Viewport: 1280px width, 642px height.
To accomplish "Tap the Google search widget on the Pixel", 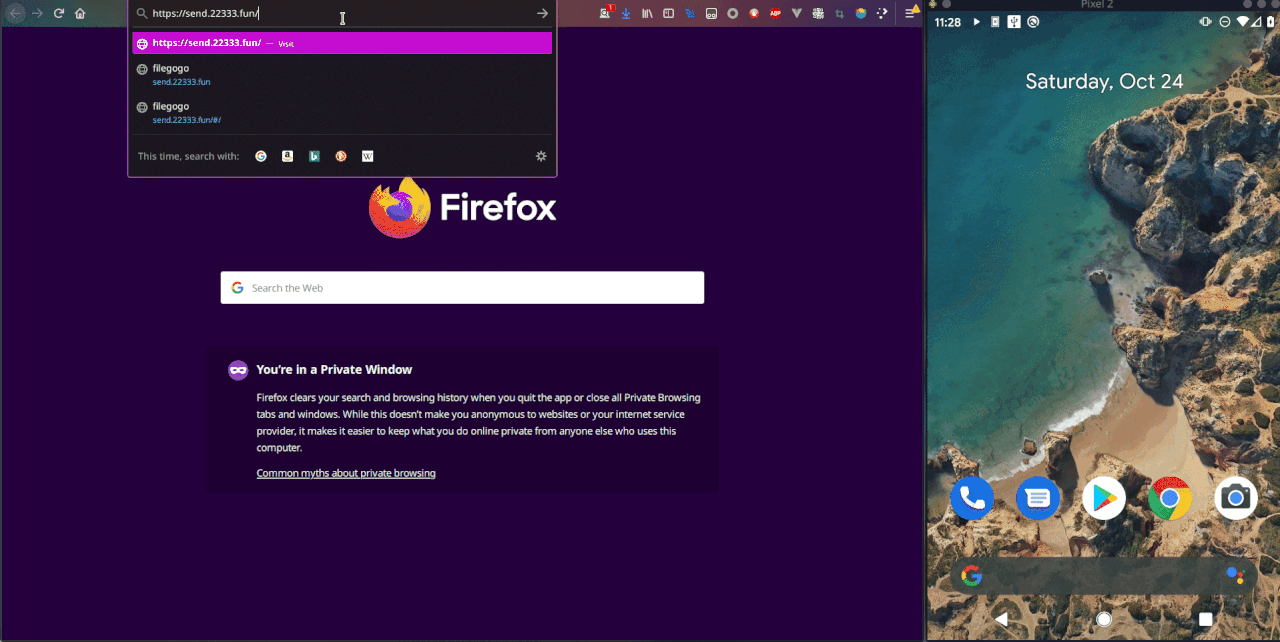I will [1100, 576].
